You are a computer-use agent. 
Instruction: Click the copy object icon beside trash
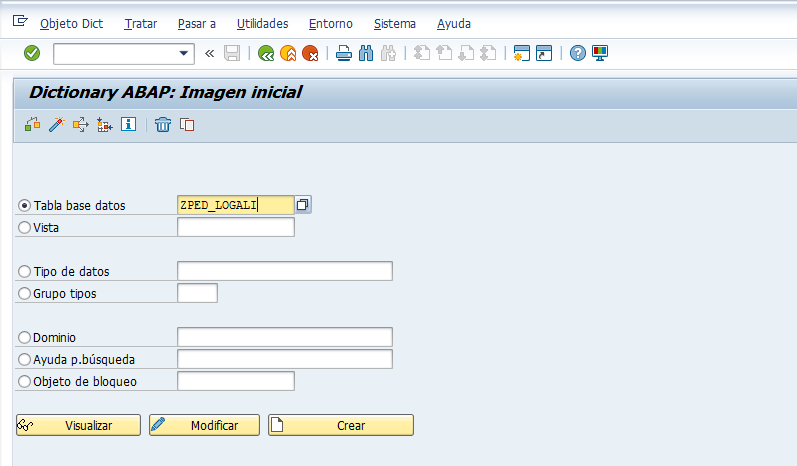[187, 125]
